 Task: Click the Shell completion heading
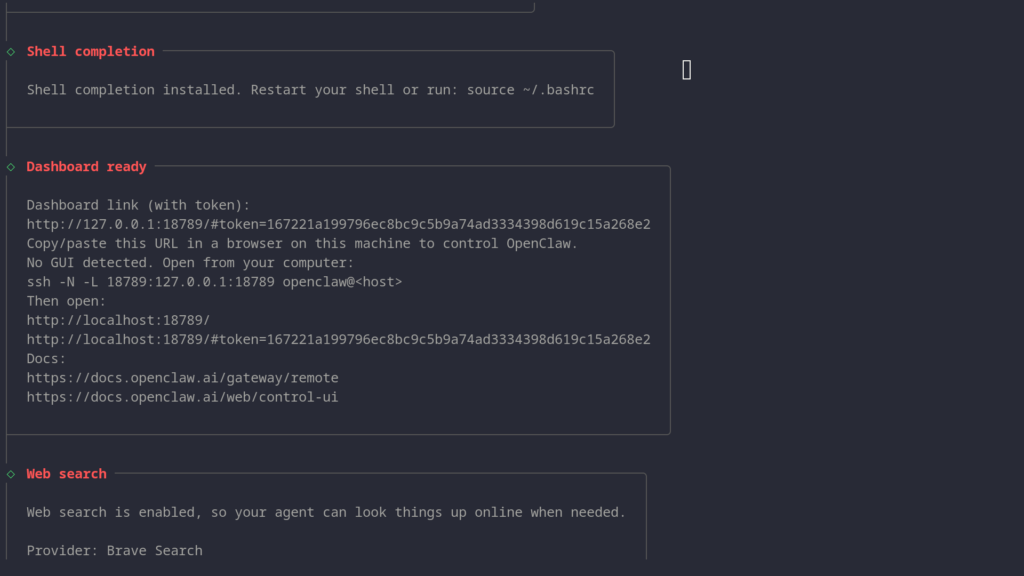(91, 51)
